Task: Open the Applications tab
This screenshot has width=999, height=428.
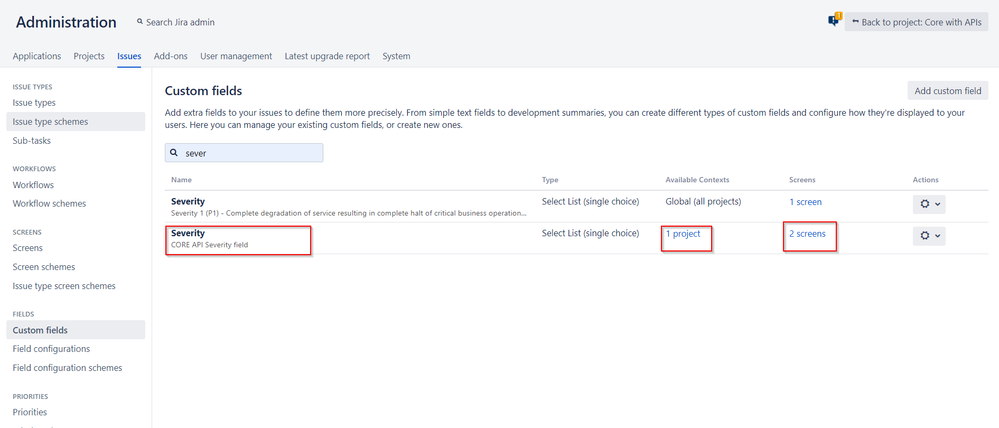Action: 37,56
